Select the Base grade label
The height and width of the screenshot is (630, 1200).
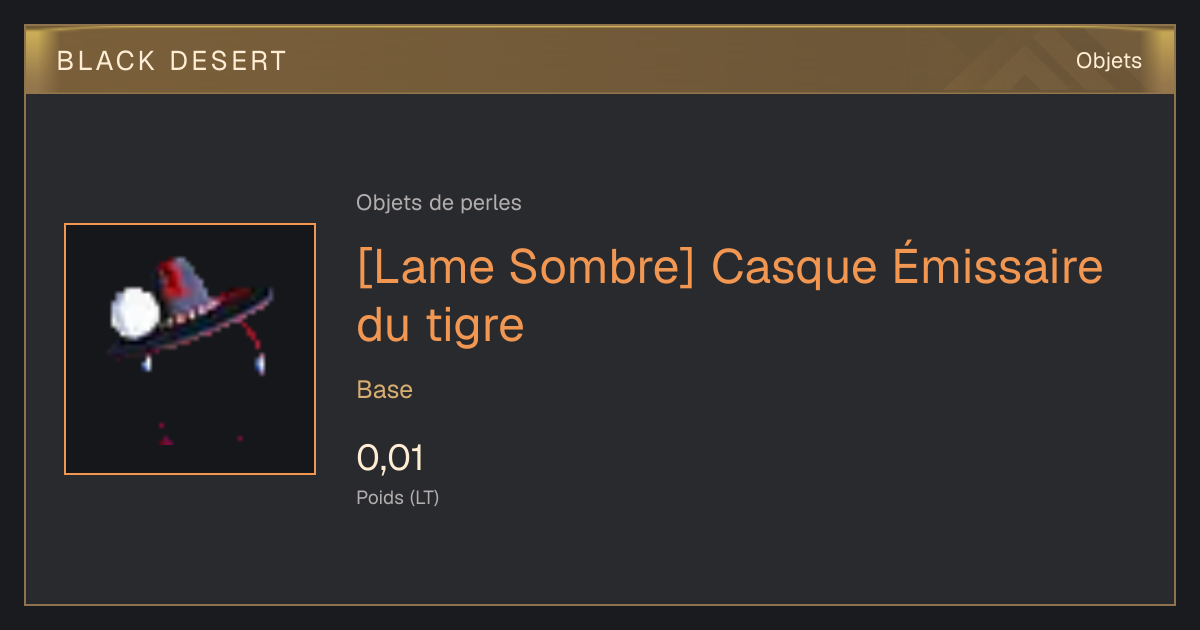[x=384, y=390]
